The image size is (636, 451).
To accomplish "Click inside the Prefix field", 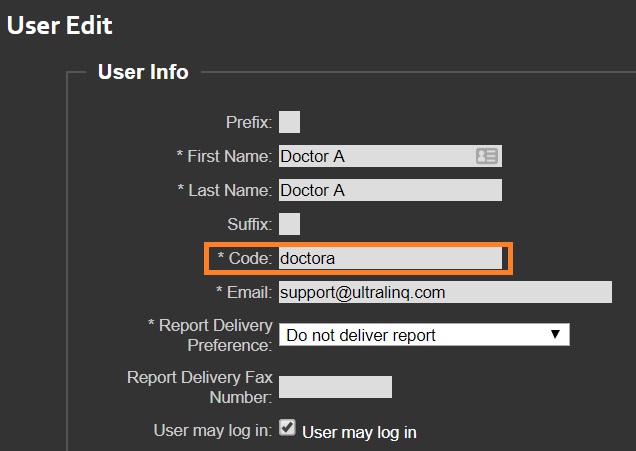I will click(289, 122).
